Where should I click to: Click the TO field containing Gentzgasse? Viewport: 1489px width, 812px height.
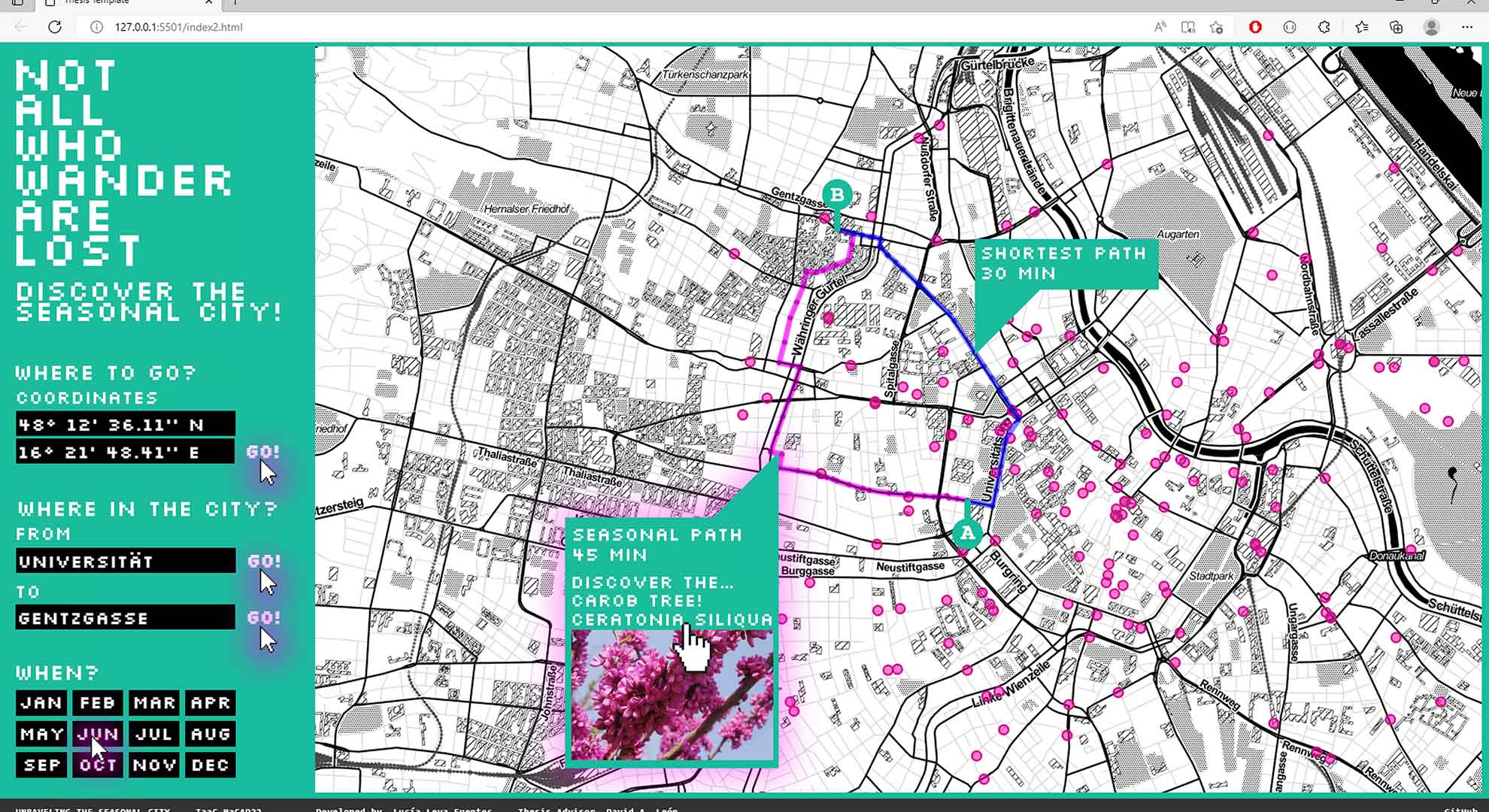(126, 618)
